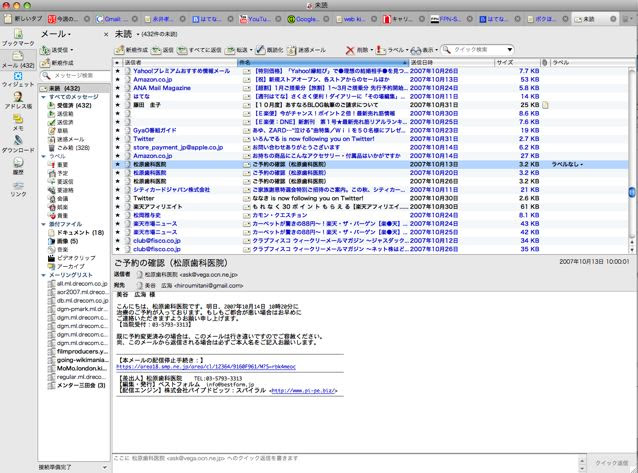Close the Mail panel with the X
The image size is (638, 473).
[106, 35]
